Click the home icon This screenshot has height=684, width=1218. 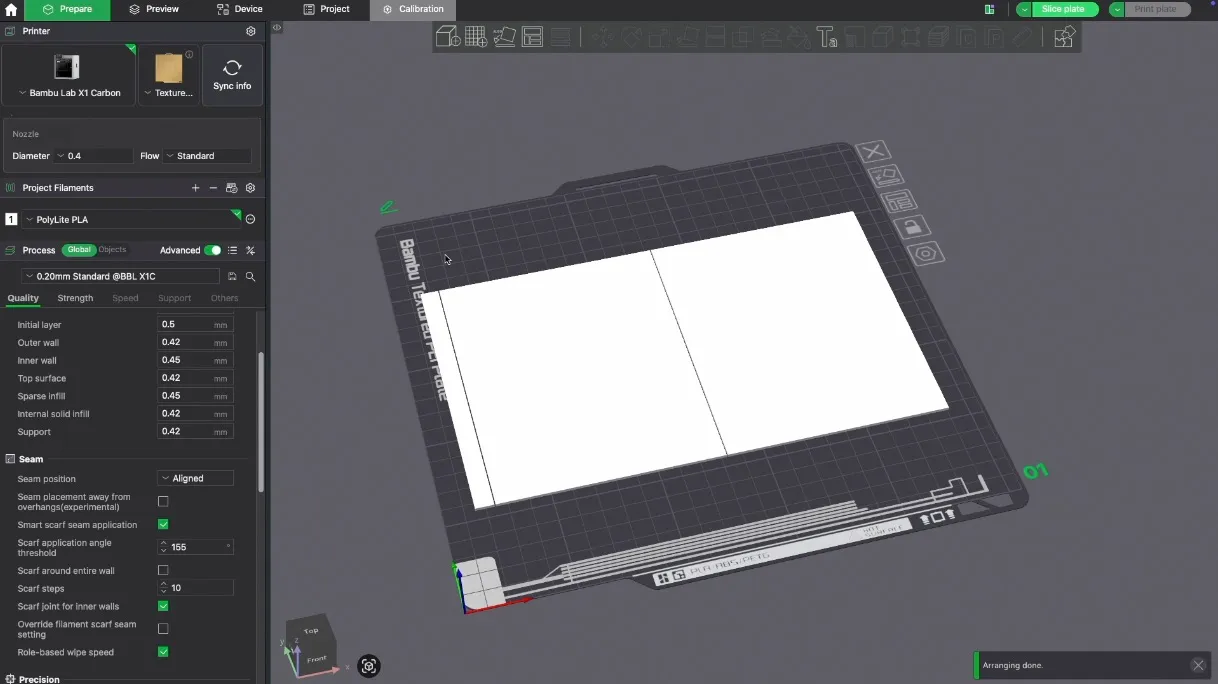11,10
